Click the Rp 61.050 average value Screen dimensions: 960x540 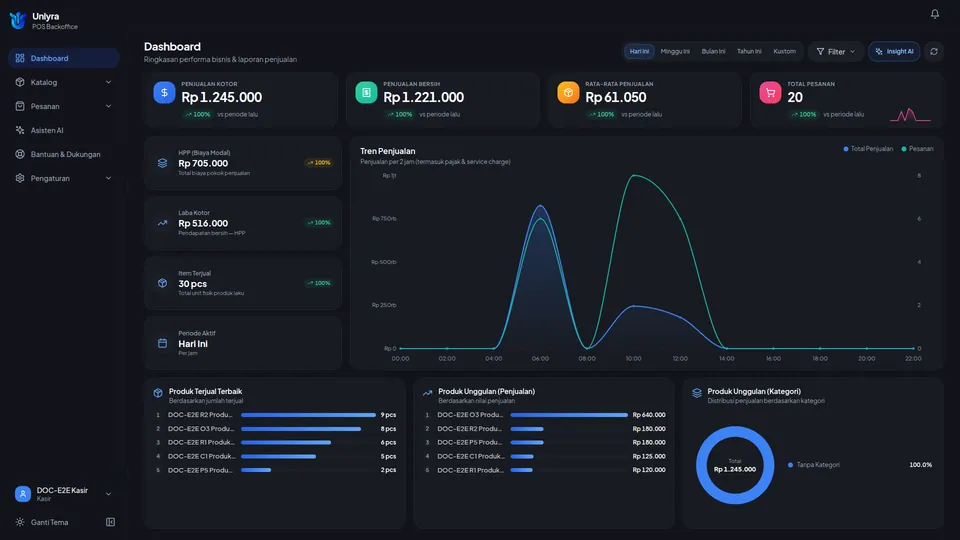tap(616, 97)
